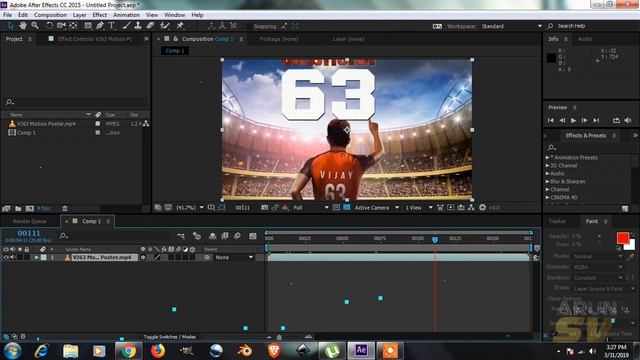Select the Pan Behind anchor tool
Viewport: 640px width, 360px height.
tap(73, 26)
